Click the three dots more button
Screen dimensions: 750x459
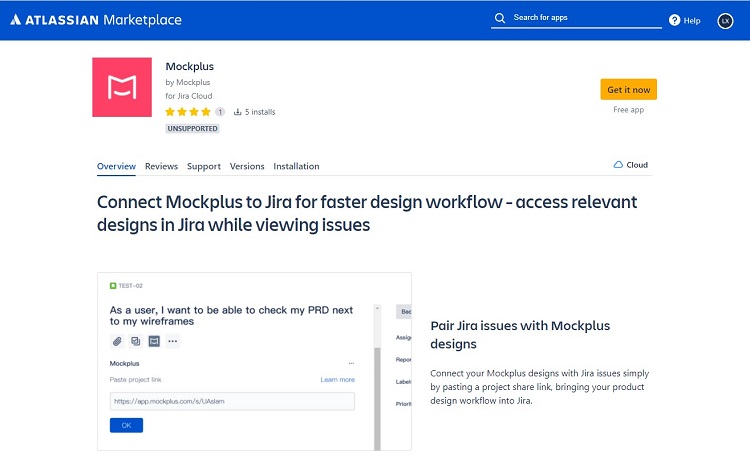[173, 341]
